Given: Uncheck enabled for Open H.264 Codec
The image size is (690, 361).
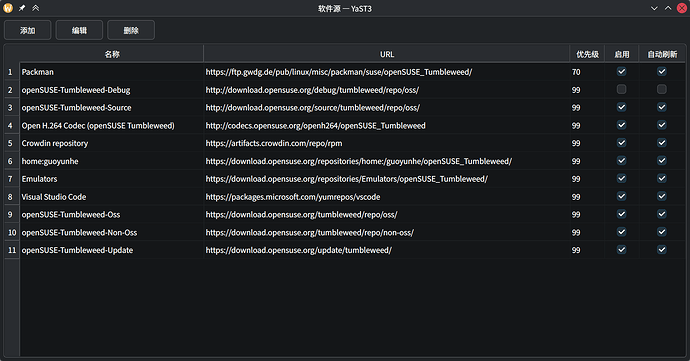Looking at the screenshot, I should [x=621, y=125].
